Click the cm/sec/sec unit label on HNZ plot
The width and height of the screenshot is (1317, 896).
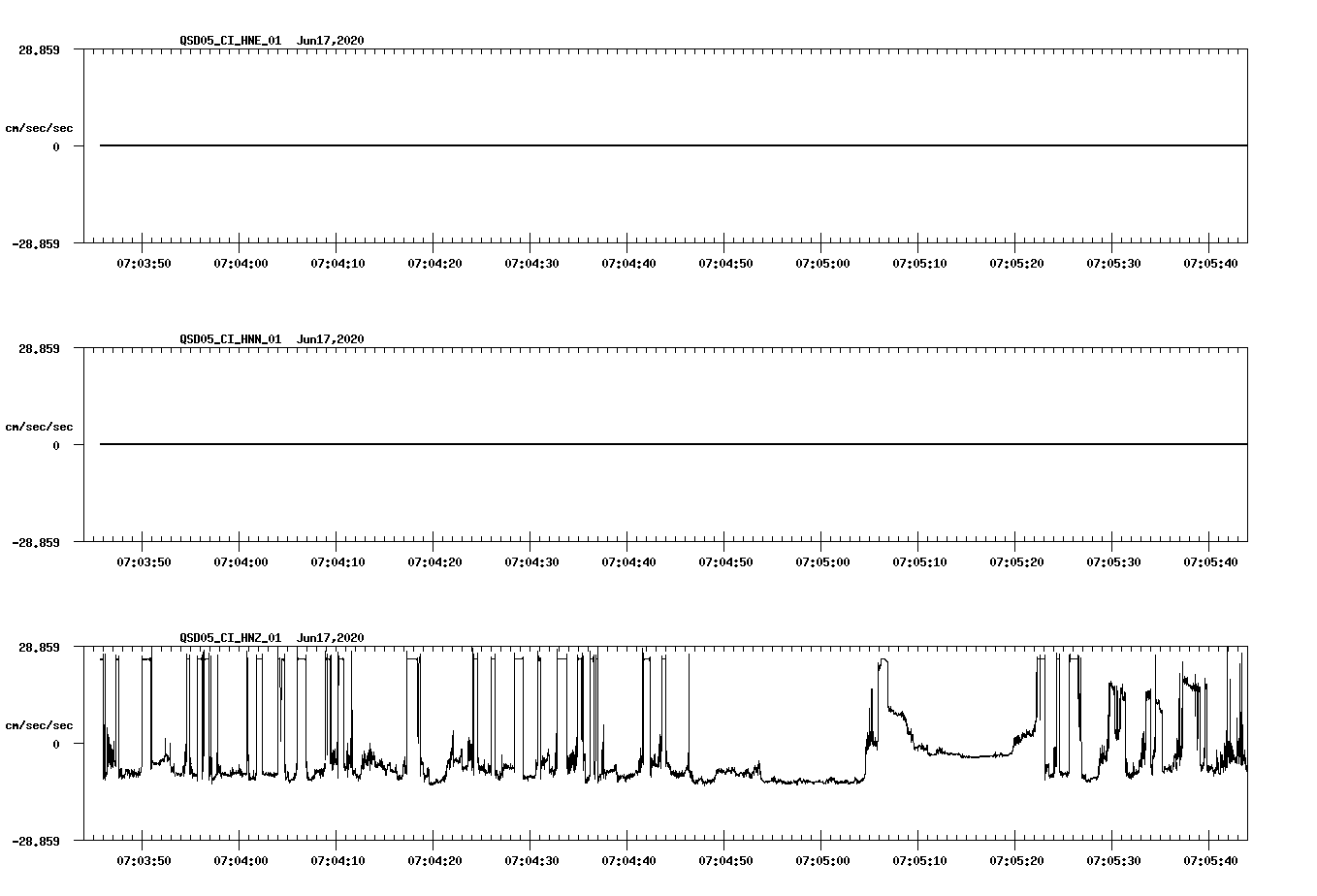pyautogui.click(x=40, y=725)
